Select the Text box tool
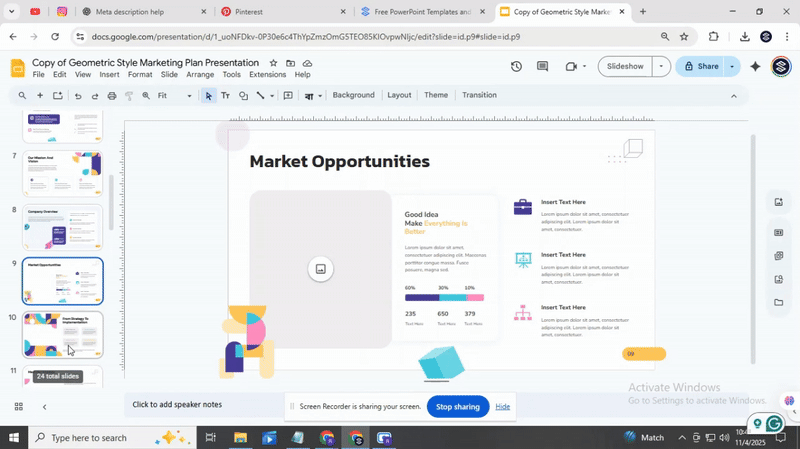The height and width of the screenshot is (449, 800). [x=225, y=96]
